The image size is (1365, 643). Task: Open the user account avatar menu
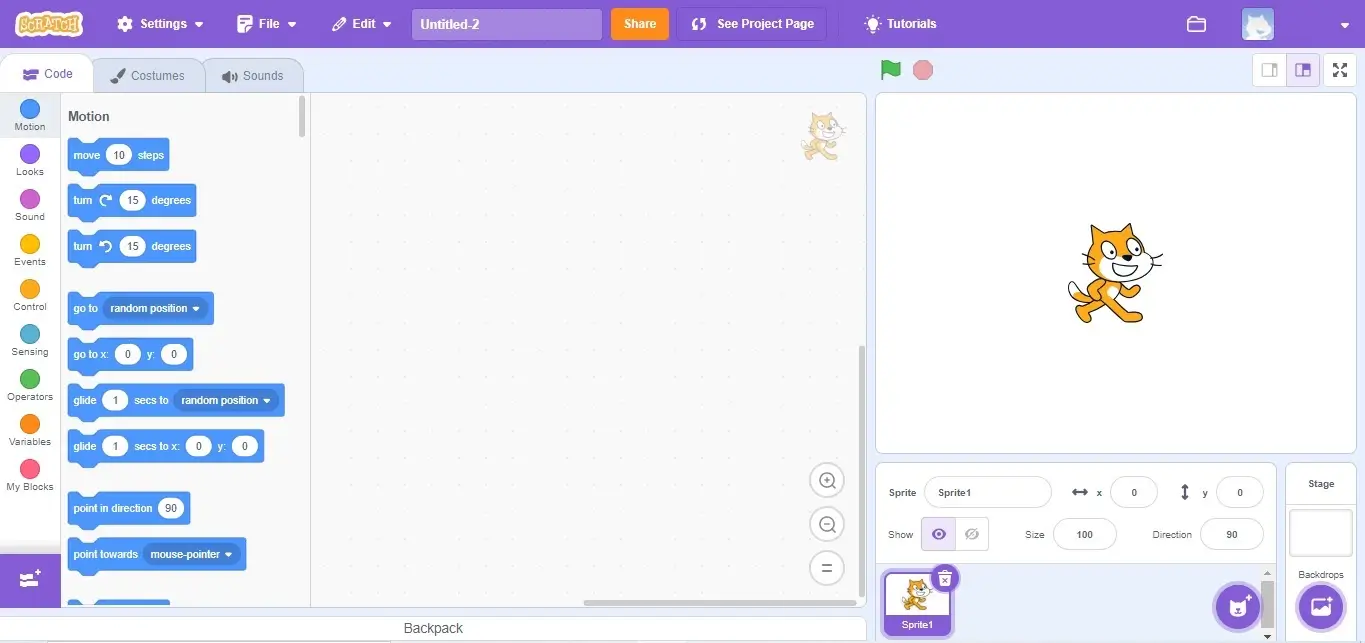[x=1257, y=24]
